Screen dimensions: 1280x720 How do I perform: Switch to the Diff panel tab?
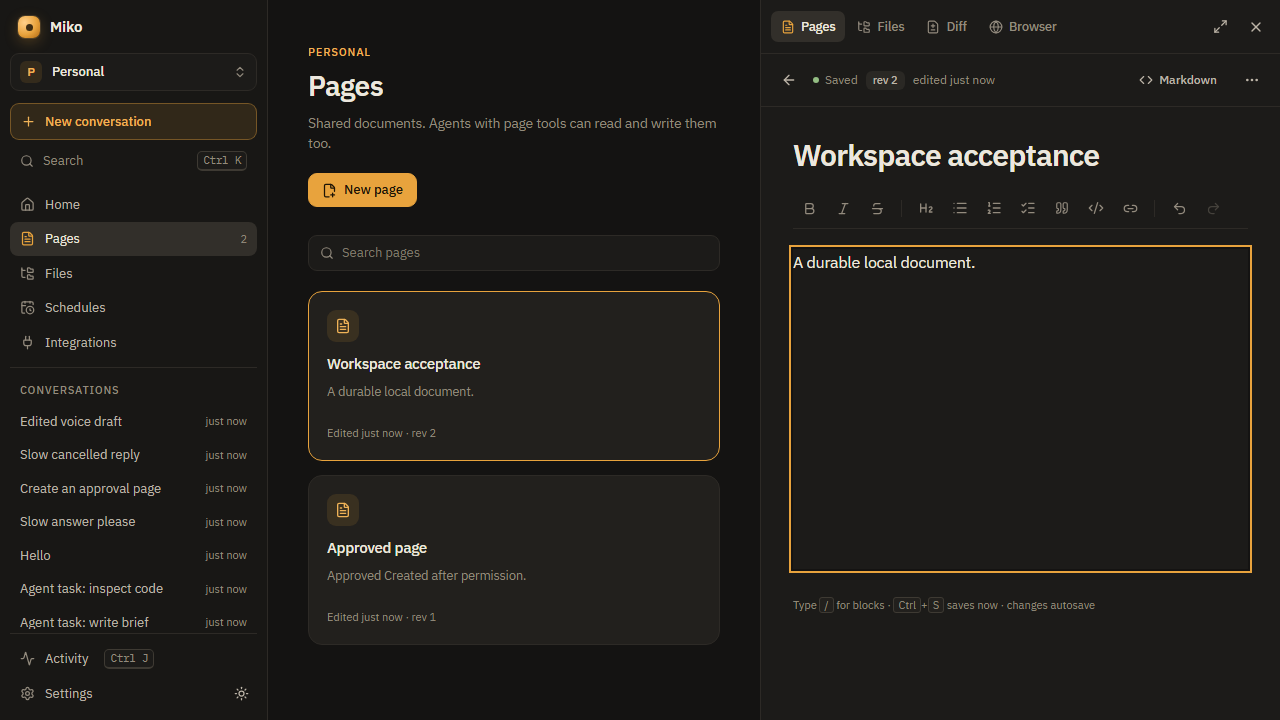point(947,27)
